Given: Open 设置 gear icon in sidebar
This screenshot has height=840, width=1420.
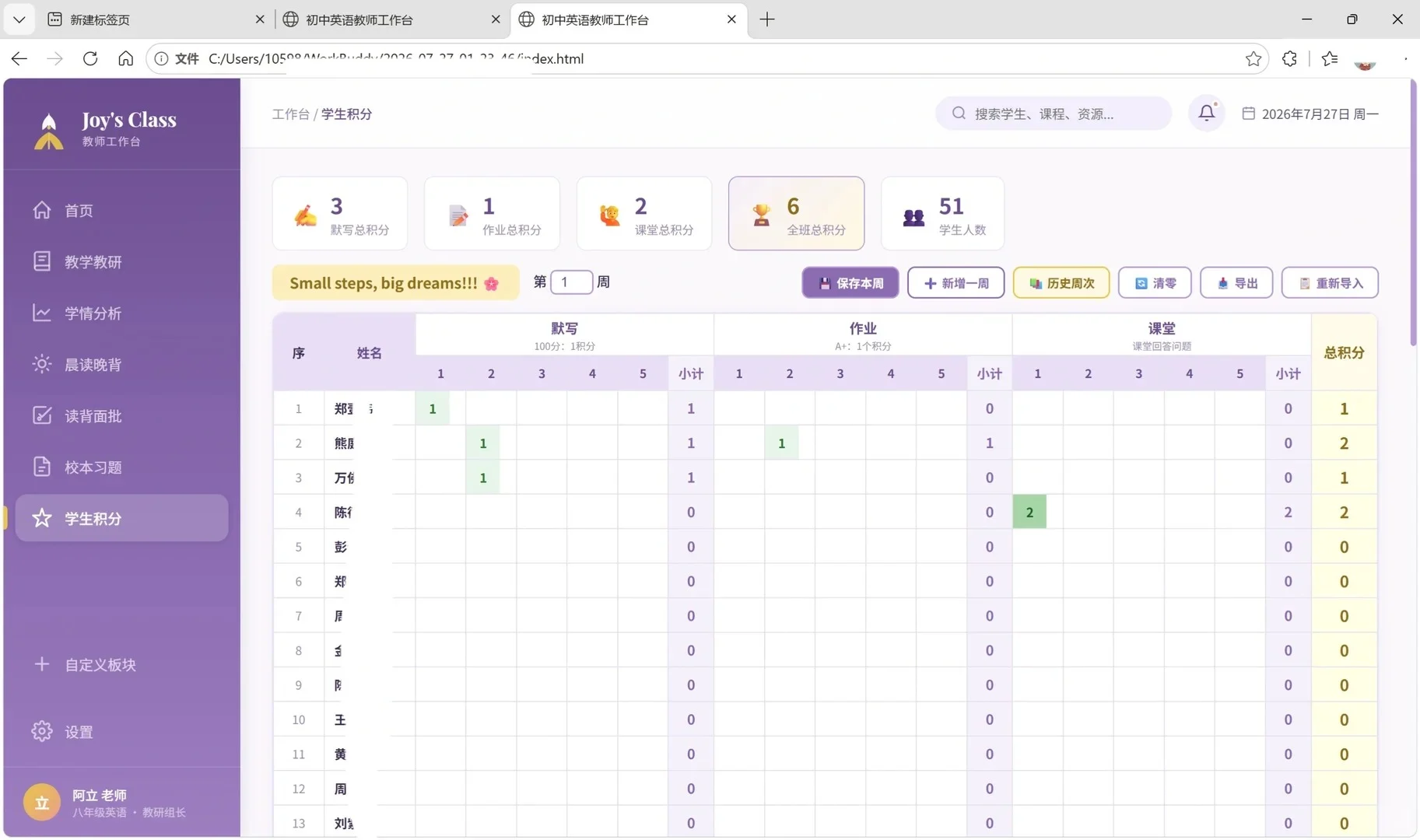Looking at the screenshot, I should click(x=42, y=731).
